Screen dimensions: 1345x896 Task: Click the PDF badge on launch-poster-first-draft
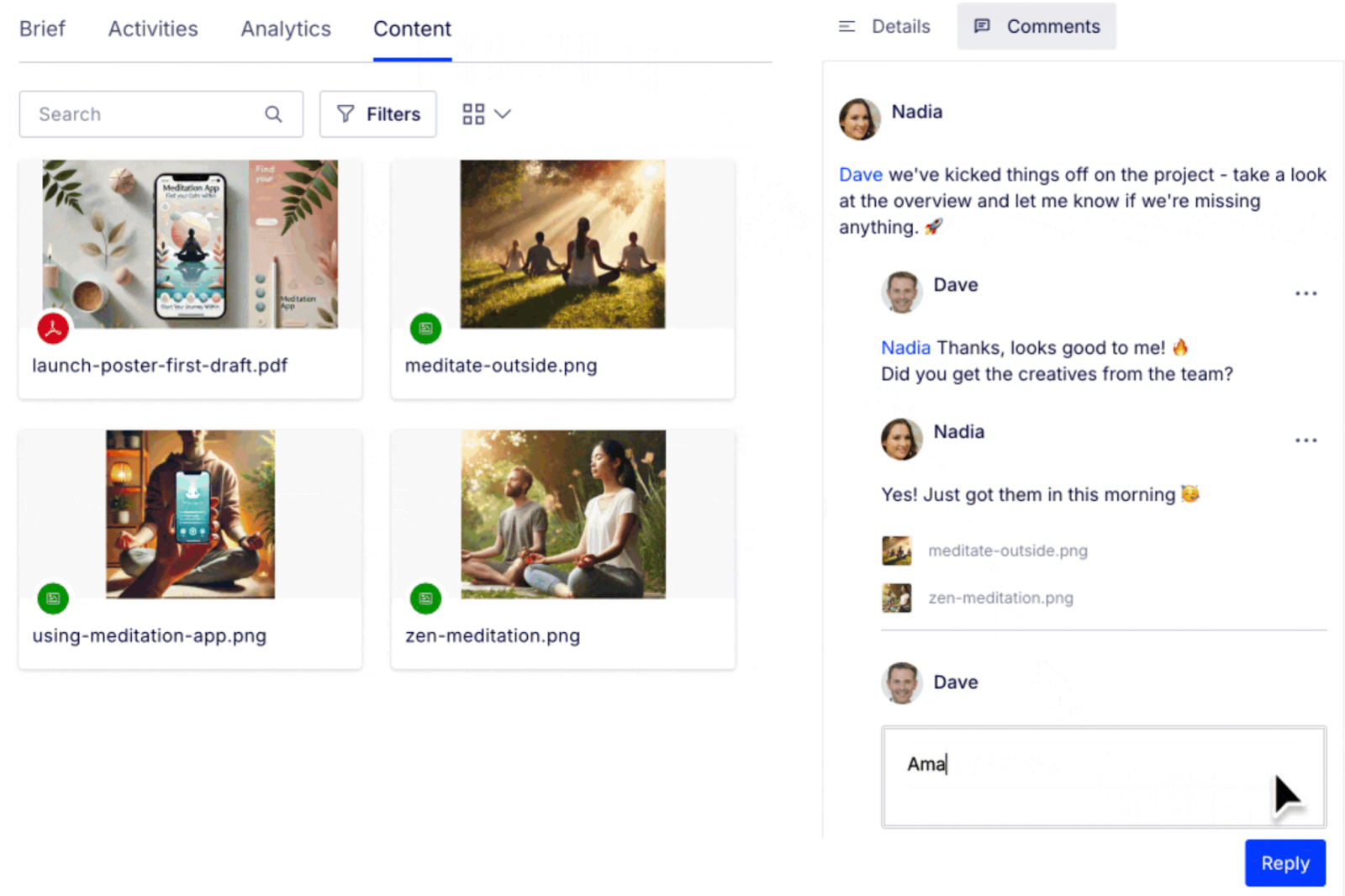pyautogui.click(x=53, y=328)
